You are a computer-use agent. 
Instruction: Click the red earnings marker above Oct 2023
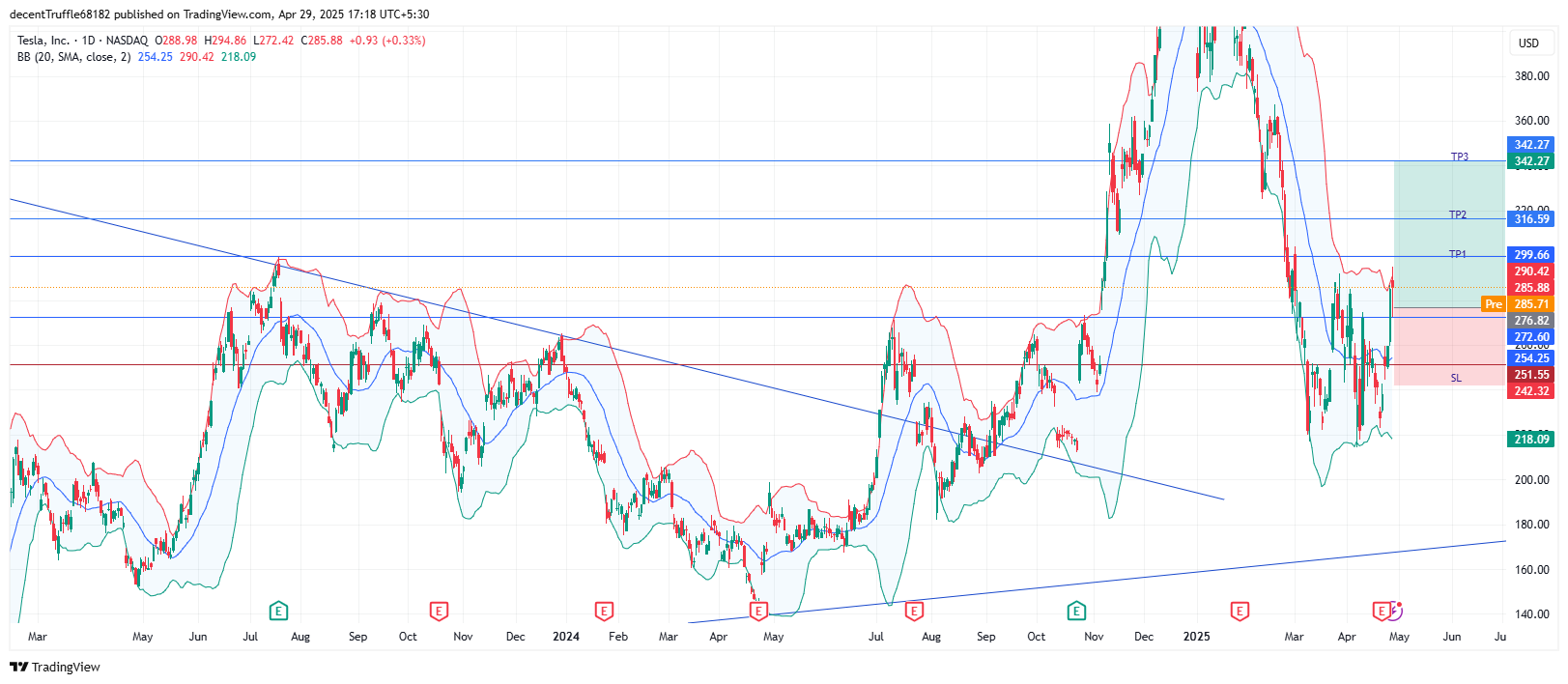[439, 611]
